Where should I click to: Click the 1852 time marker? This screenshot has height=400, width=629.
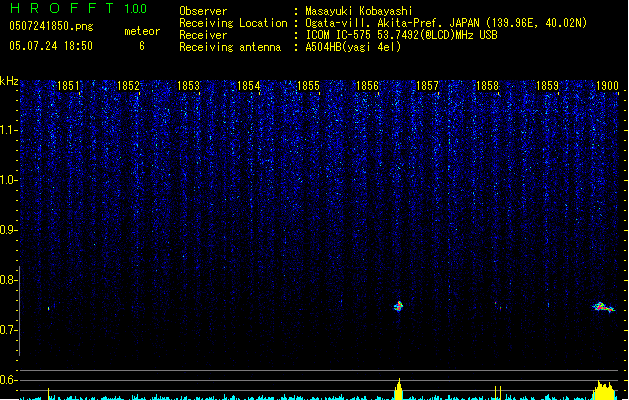(x=128, y=86)
